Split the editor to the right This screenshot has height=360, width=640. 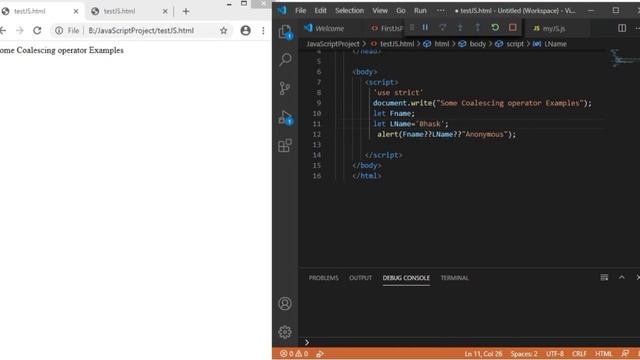pyautogui.click(x=622, y=28)
